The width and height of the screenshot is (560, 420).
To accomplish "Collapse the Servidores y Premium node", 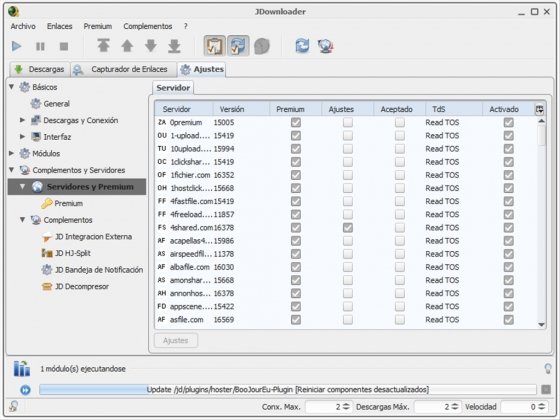I will tap(22, 186).
